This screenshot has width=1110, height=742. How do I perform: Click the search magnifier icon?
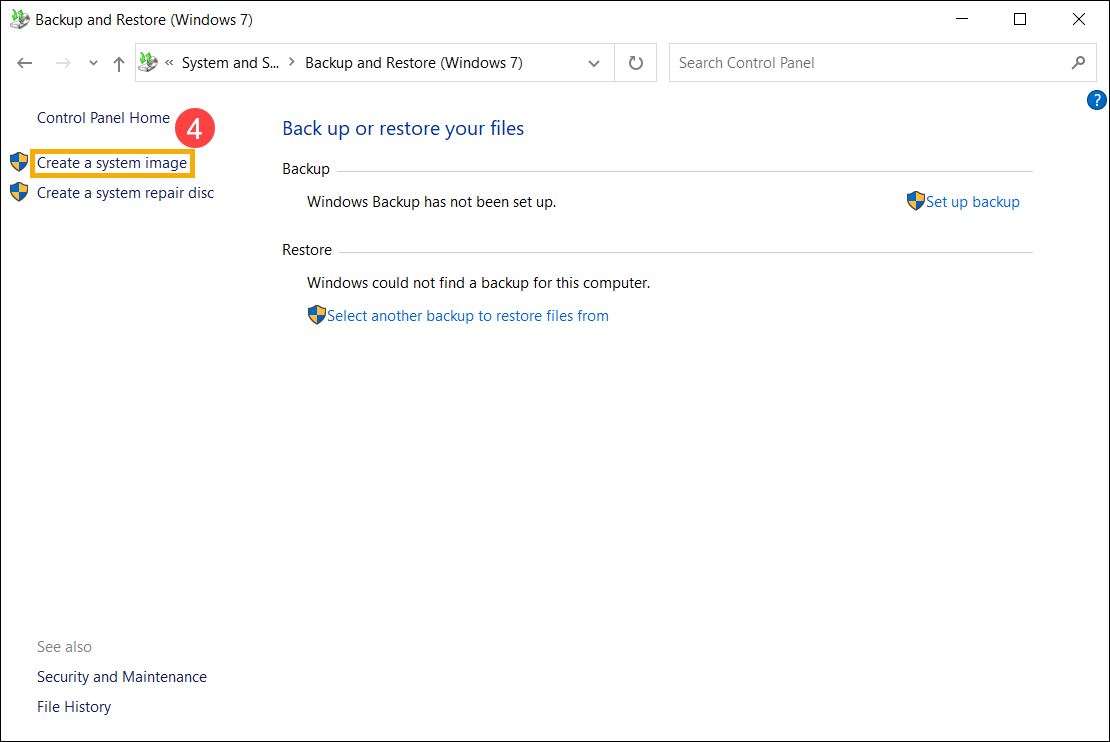click(1078, 62)
